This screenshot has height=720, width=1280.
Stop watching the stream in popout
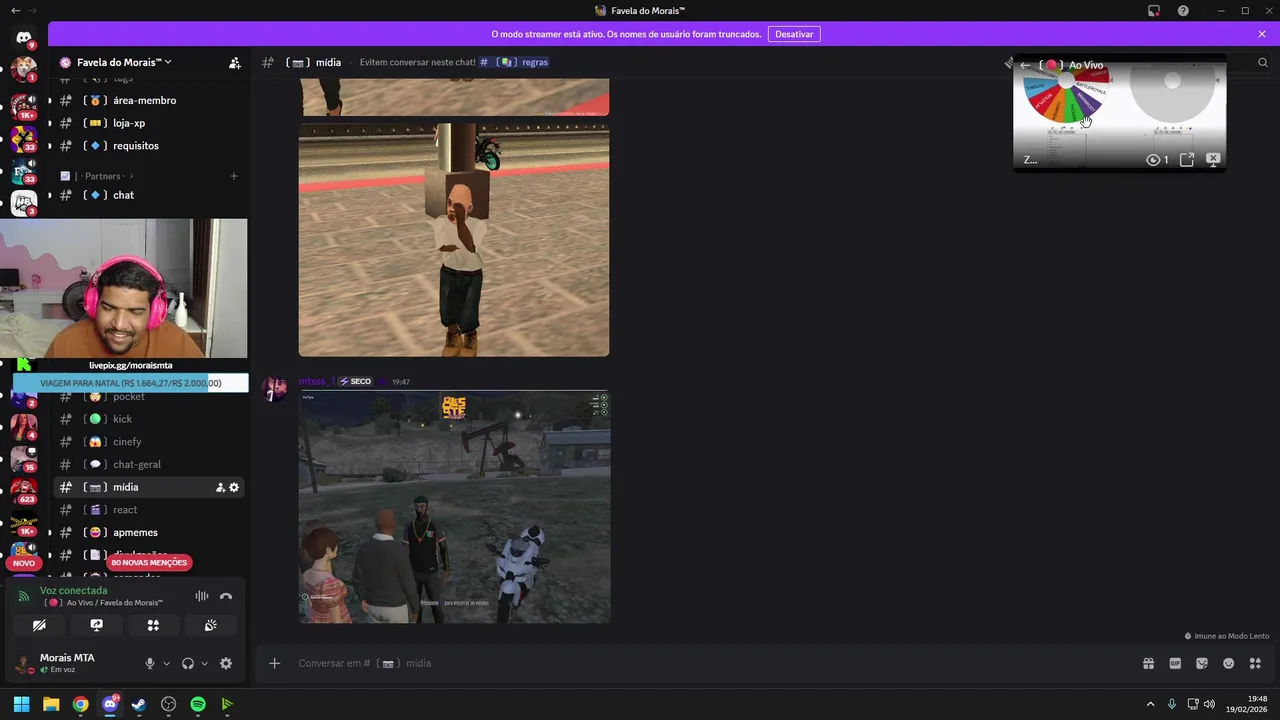(1213, 159)
